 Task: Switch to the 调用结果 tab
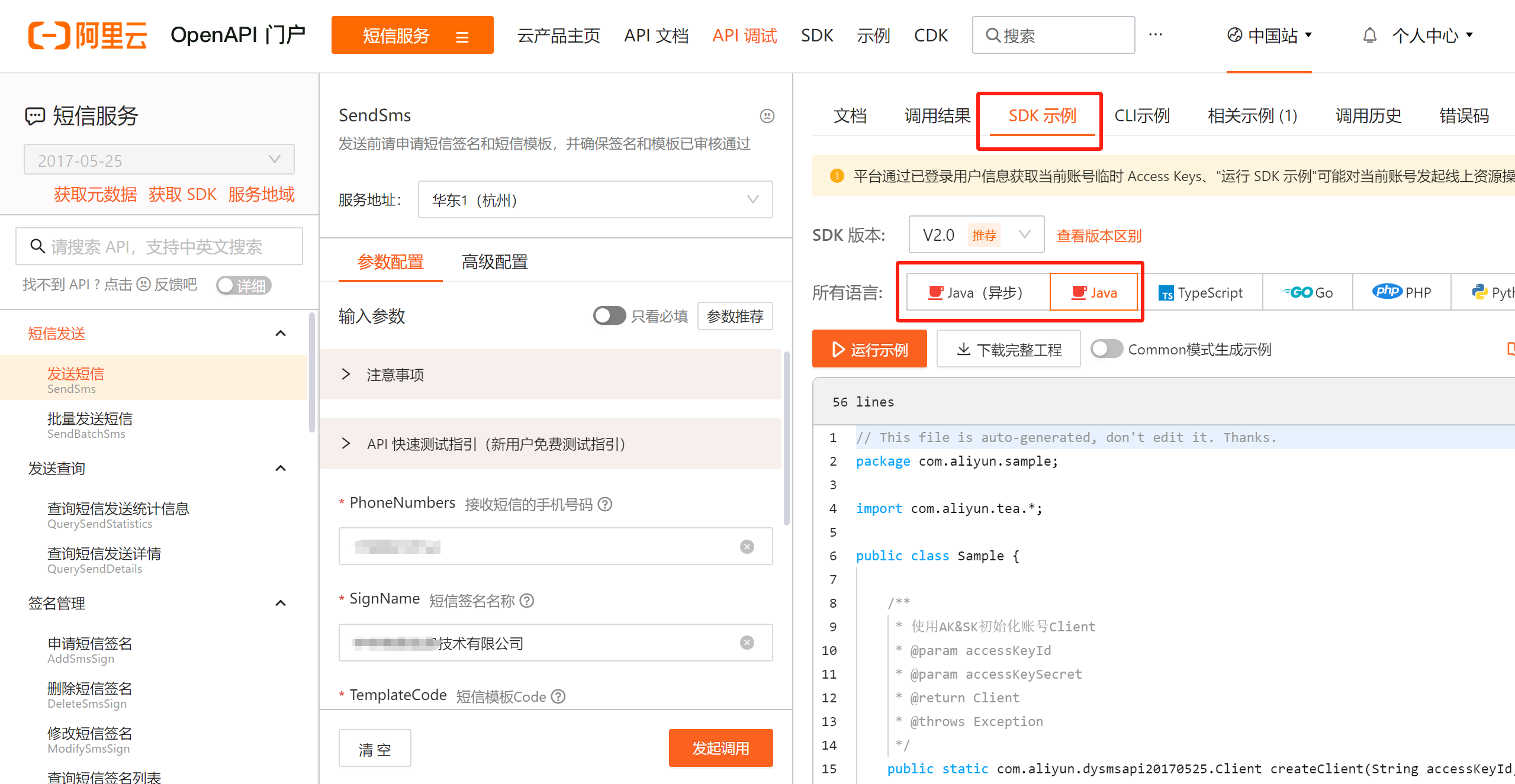pos(938,115)
